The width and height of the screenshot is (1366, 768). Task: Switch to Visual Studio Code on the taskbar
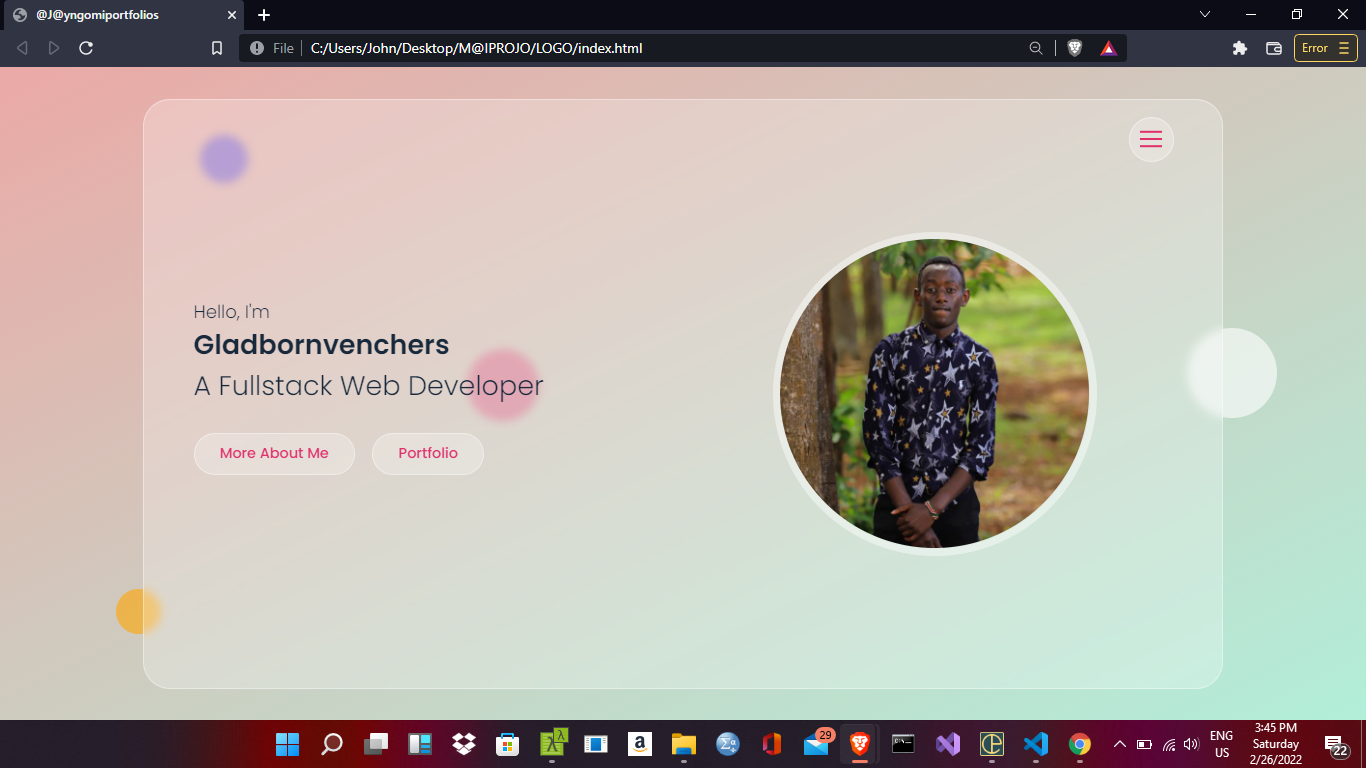point(1035,744)
